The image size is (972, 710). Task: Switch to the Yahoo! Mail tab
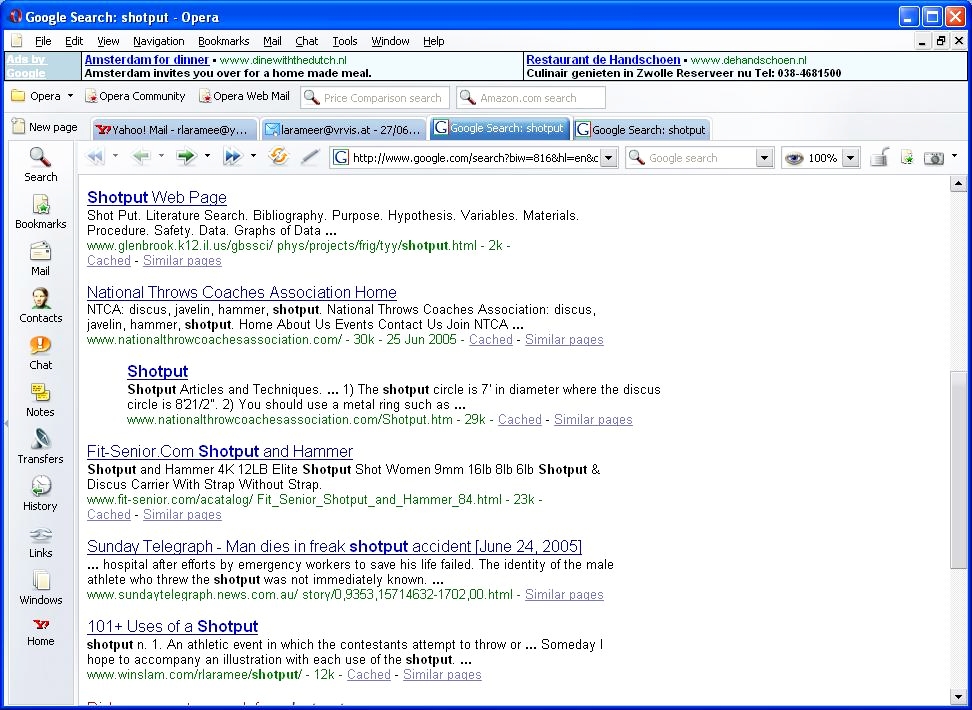[172, 129]
